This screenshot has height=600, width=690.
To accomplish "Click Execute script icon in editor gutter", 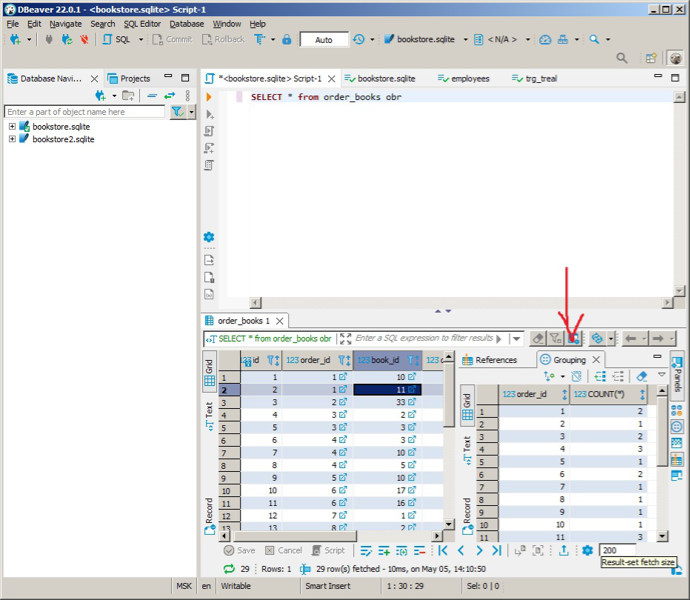I will tap(209, 131).
